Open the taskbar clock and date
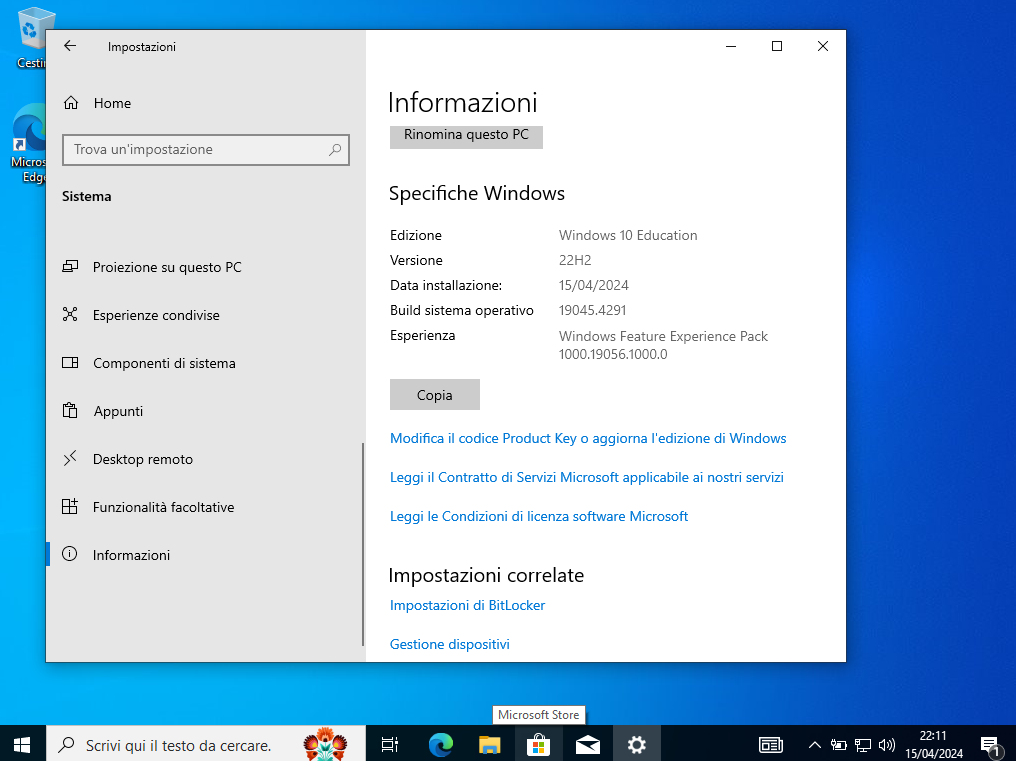1016x761 pixels. tap(934, 744)
